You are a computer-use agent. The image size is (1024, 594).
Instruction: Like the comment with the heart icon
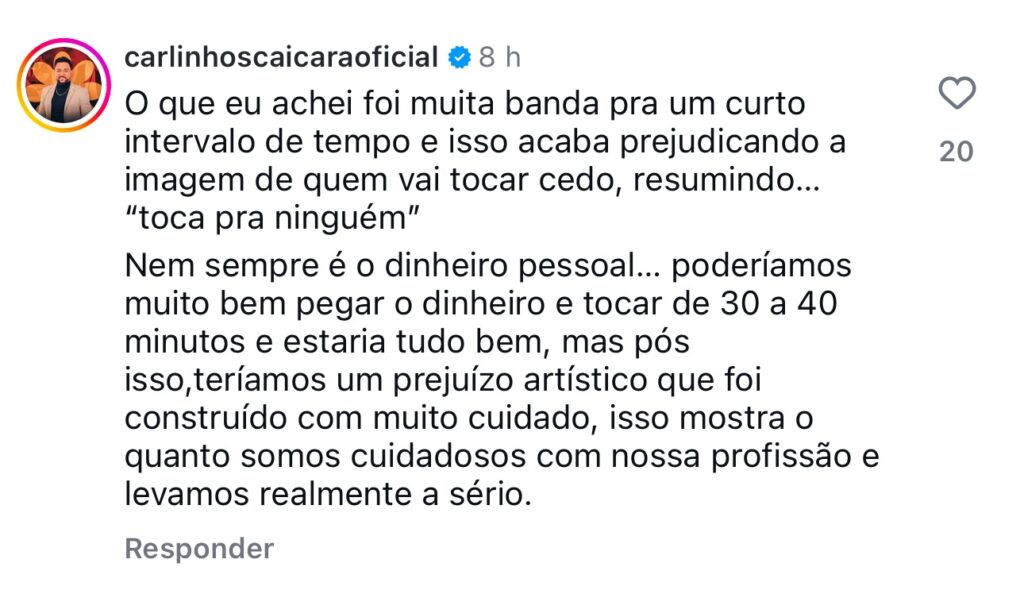957,93
